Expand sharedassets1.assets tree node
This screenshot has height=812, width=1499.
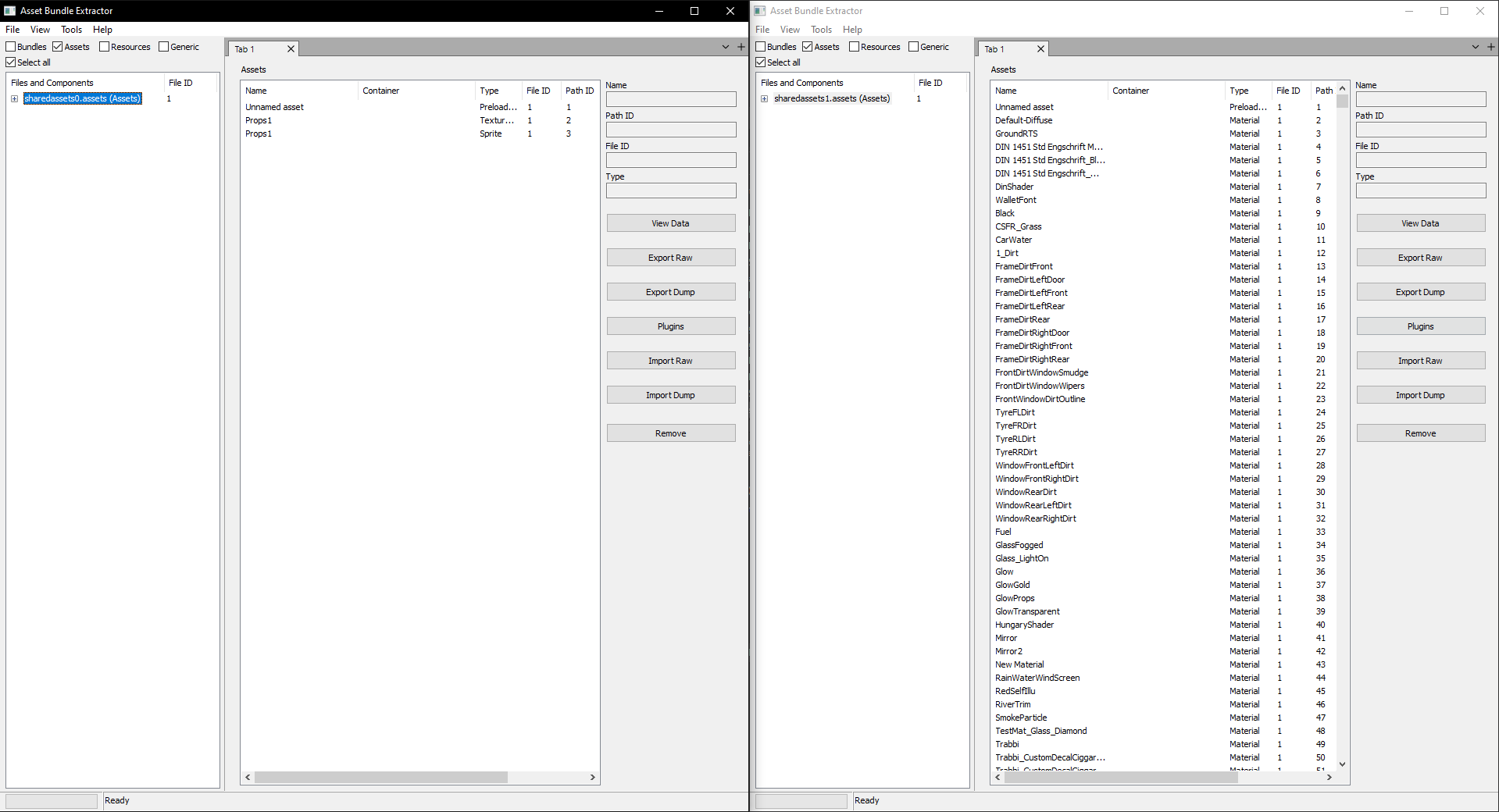tap(764, 98)
